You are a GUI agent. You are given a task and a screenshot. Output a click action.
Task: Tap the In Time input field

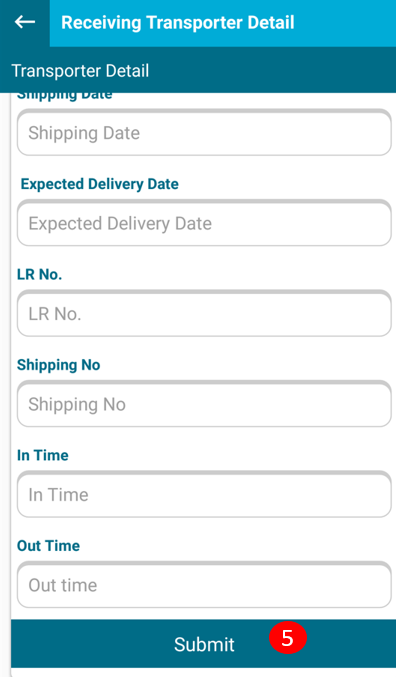point(204,494)
